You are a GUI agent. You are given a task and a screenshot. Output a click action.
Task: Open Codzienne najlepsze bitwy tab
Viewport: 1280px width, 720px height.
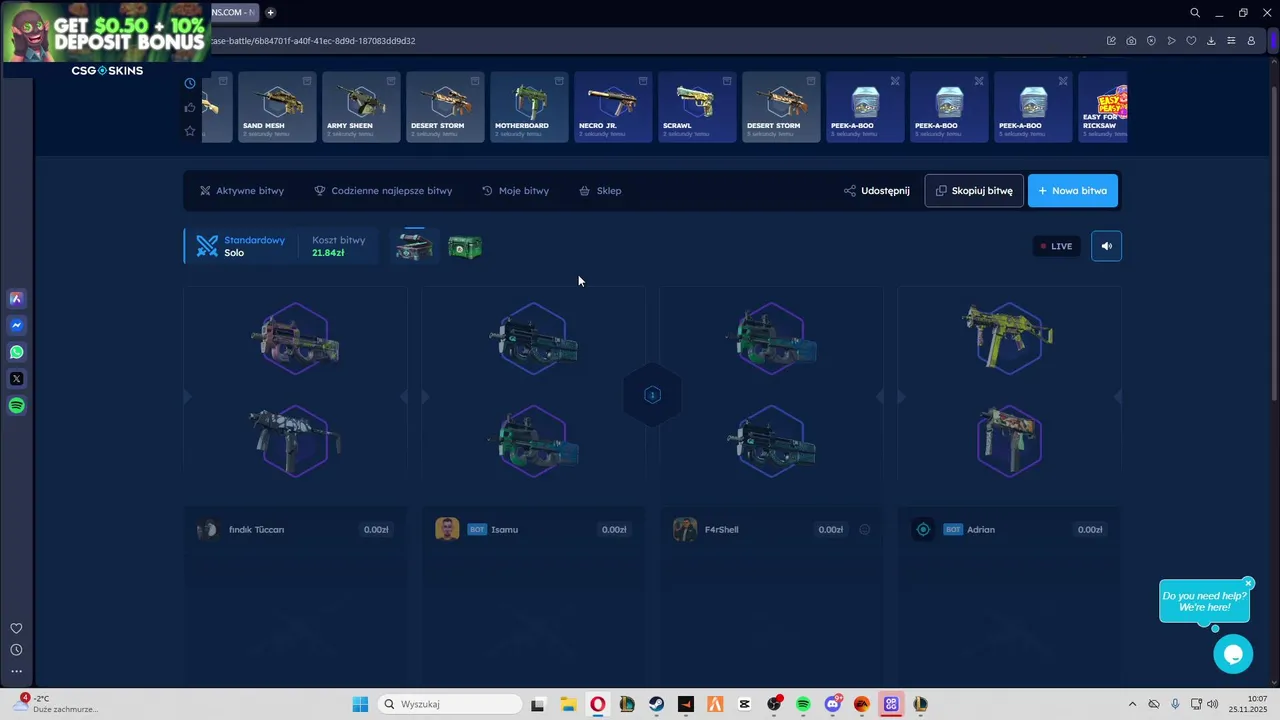[383, 191]
